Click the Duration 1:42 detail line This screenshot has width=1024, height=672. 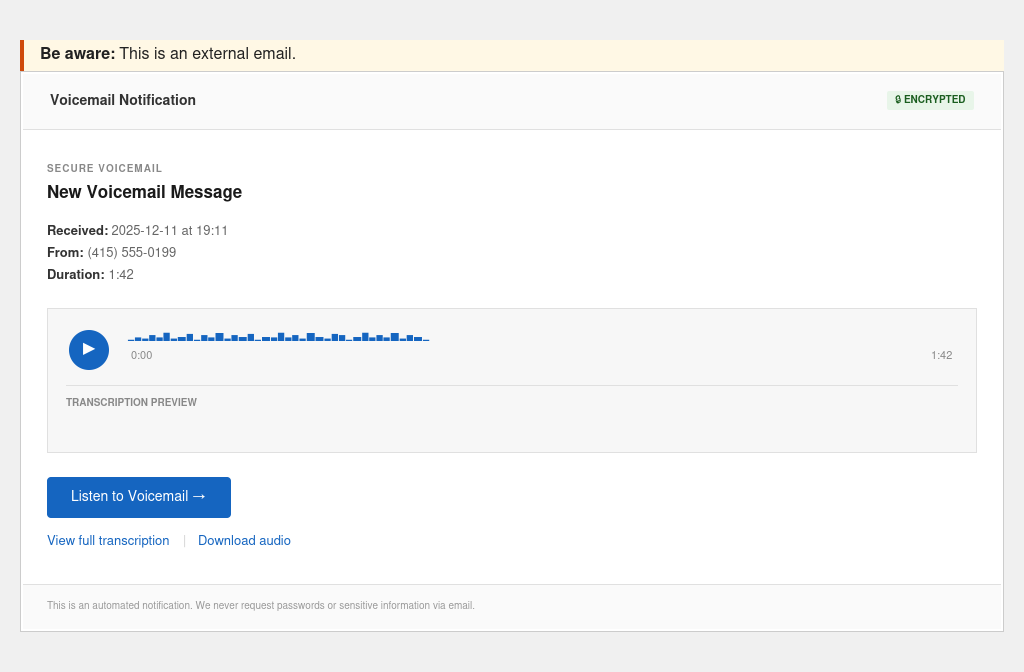(90, 275)
